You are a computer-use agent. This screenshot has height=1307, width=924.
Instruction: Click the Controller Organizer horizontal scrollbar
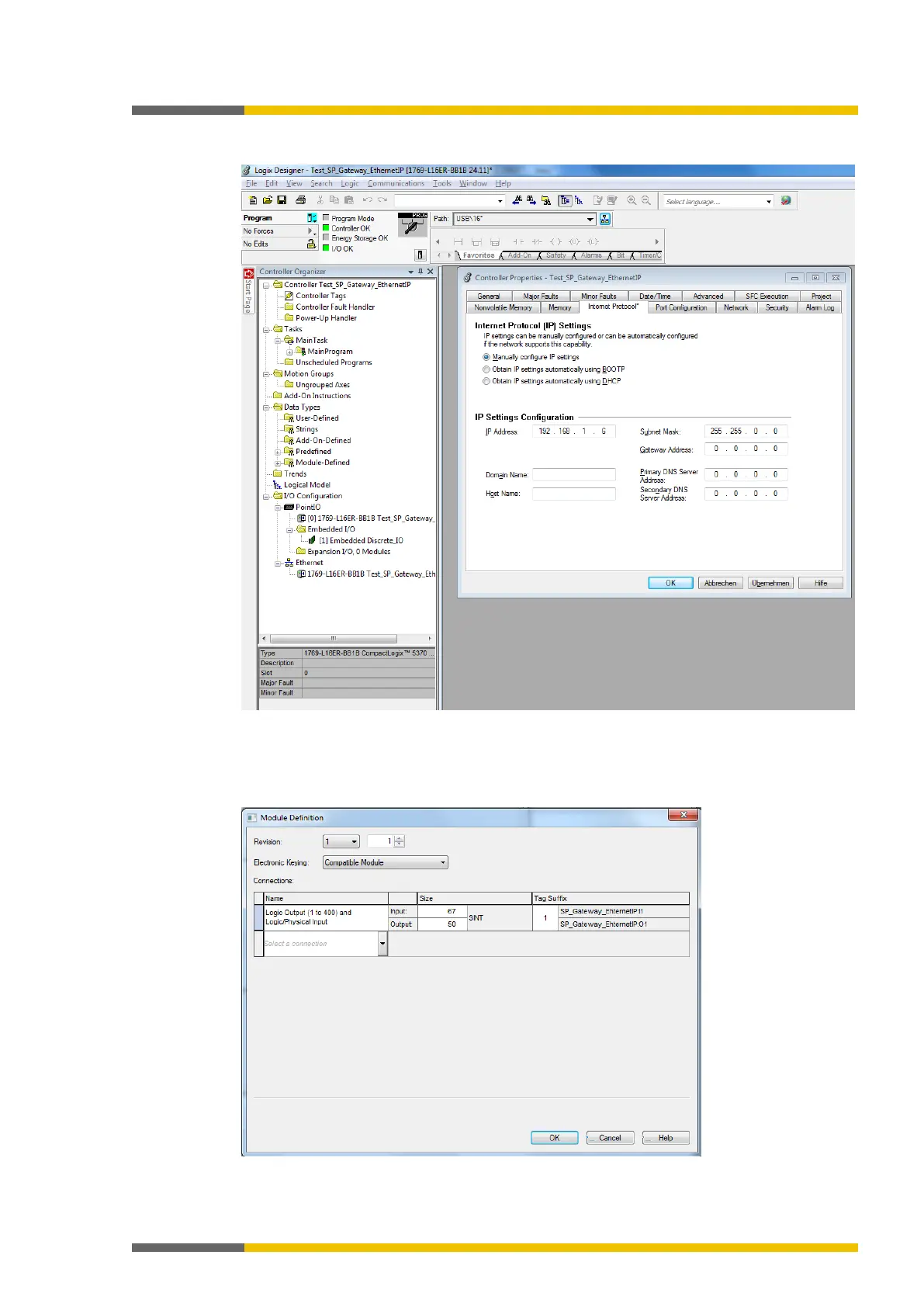click(x=347, y=639)
